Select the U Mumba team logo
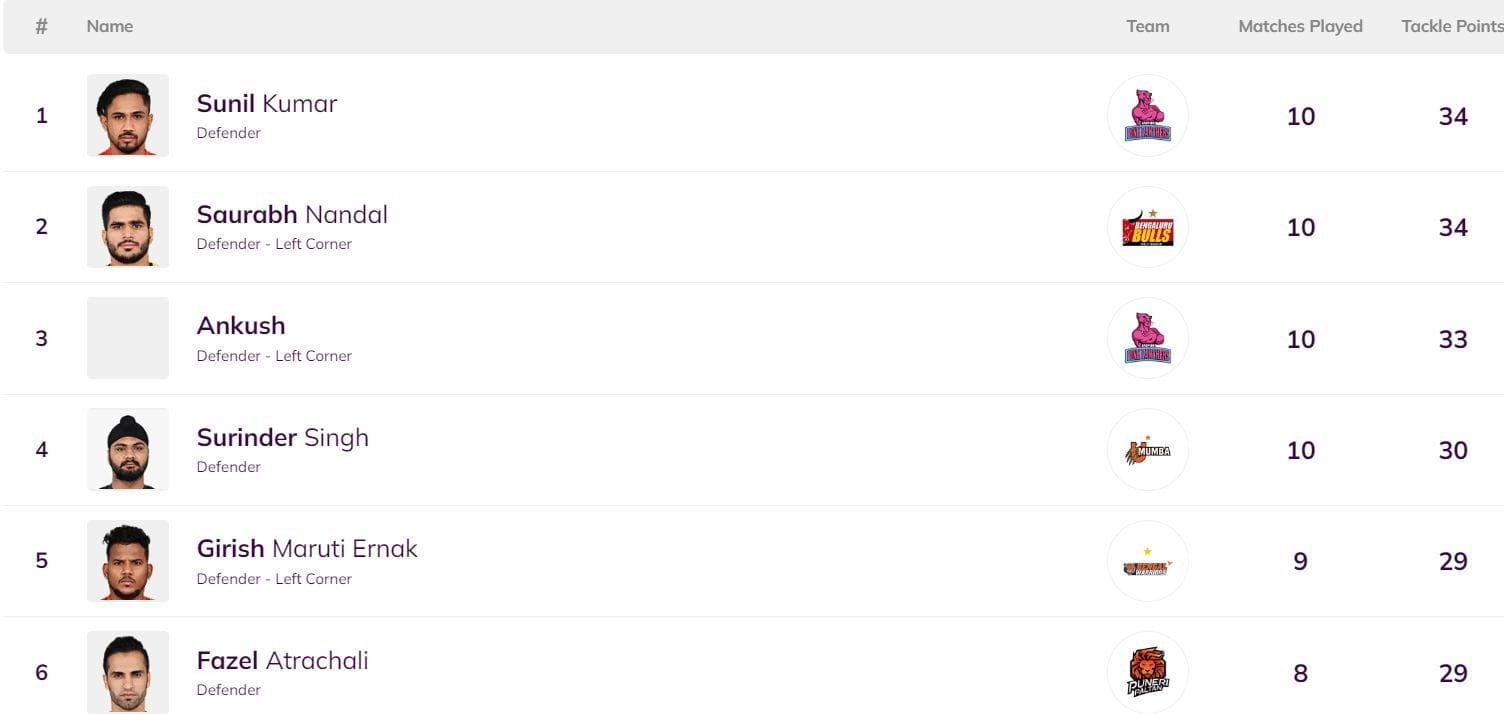Screen dimensions: 1504x714 (x=1147, y=450)
